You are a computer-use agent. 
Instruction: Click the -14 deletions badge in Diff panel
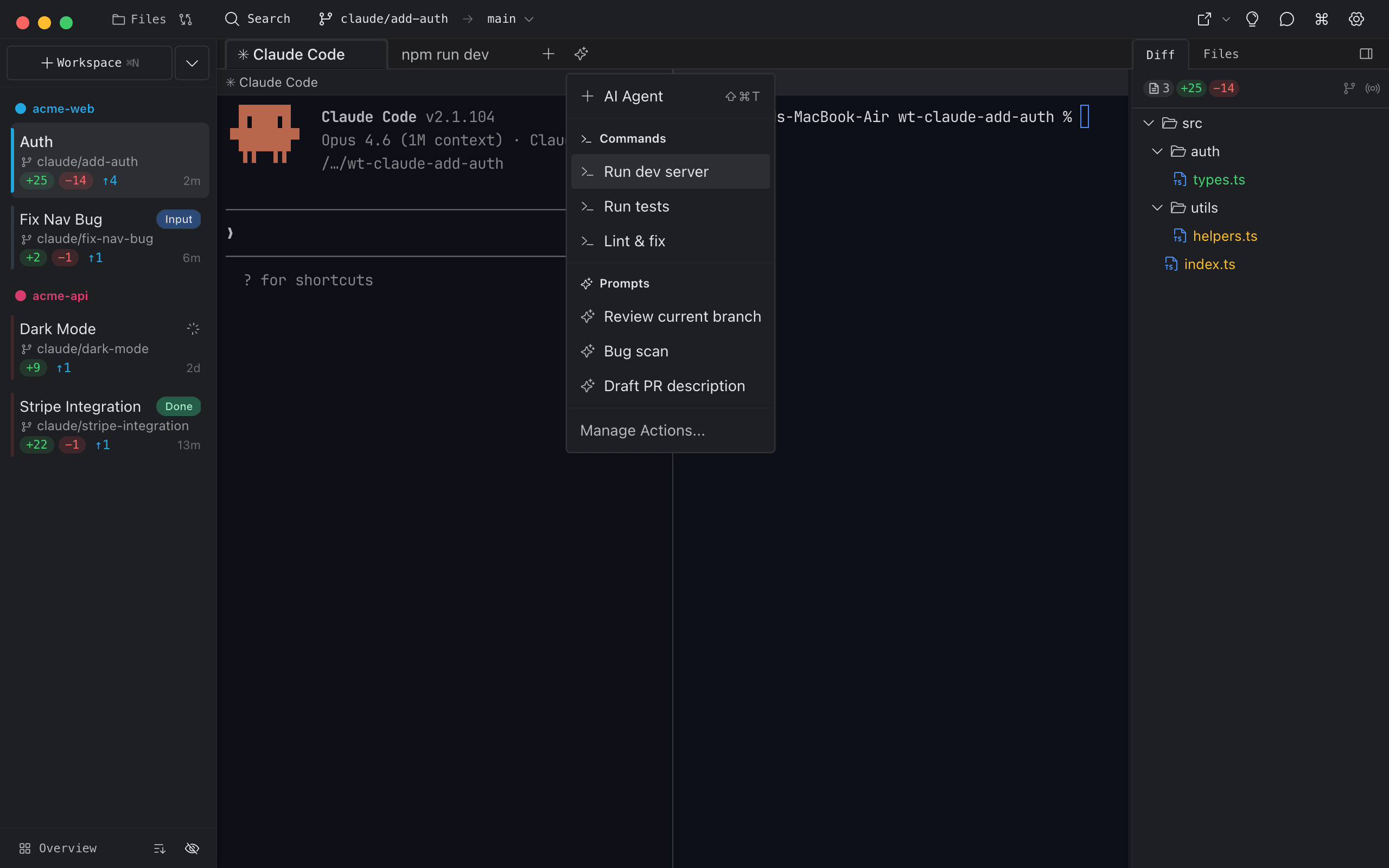(x=1223, y=88)
